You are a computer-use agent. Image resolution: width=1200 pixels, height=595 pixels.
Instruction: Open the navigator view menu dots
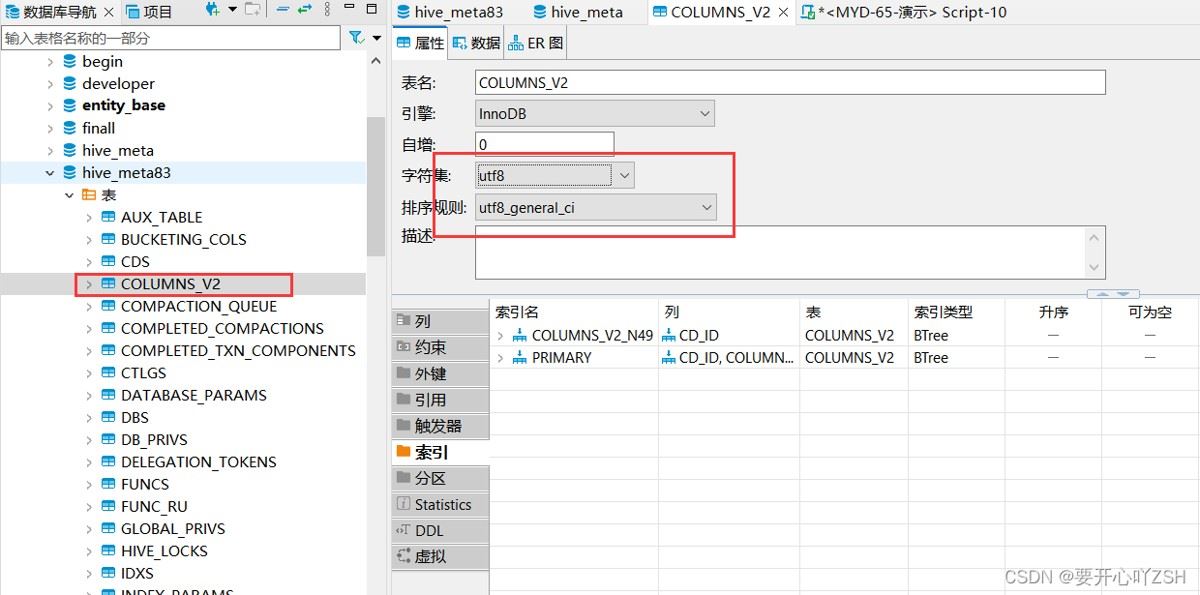pos(327,10)
